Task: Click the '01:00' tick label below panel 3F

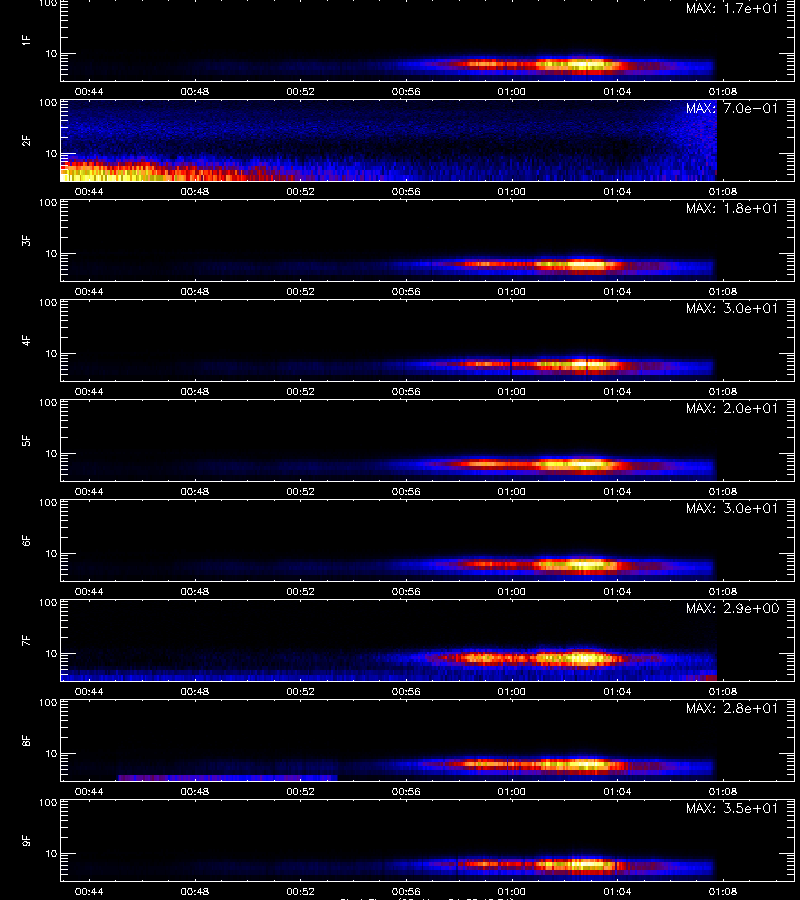Action: 511,292
